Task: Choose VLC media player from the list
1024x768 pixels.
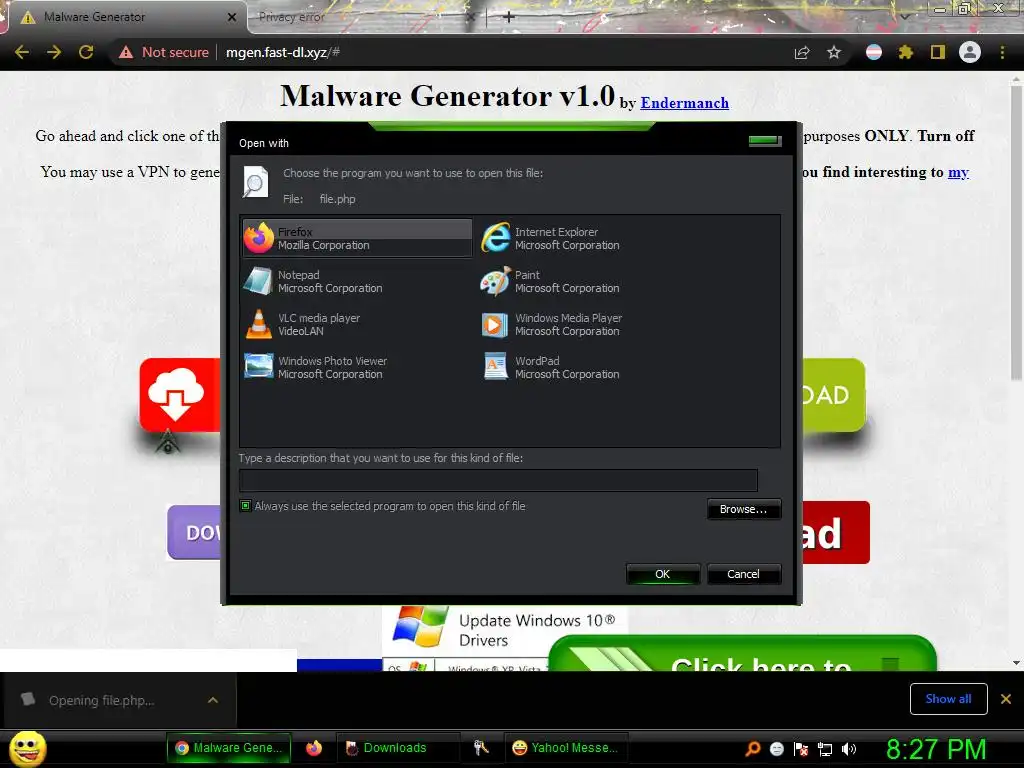Action: (302, 325)
